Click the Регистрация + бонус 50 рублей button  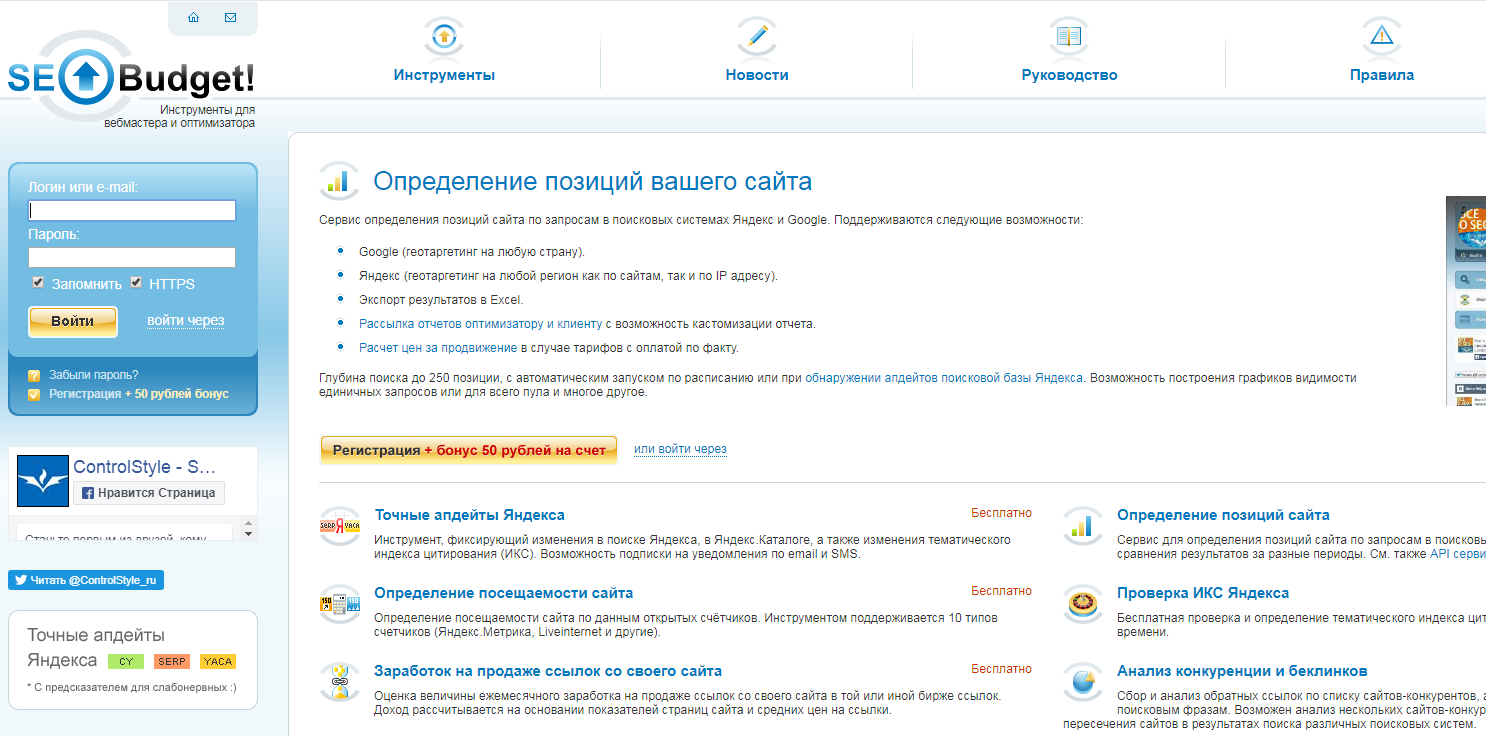pyautogui.click(x=469, y=450)
